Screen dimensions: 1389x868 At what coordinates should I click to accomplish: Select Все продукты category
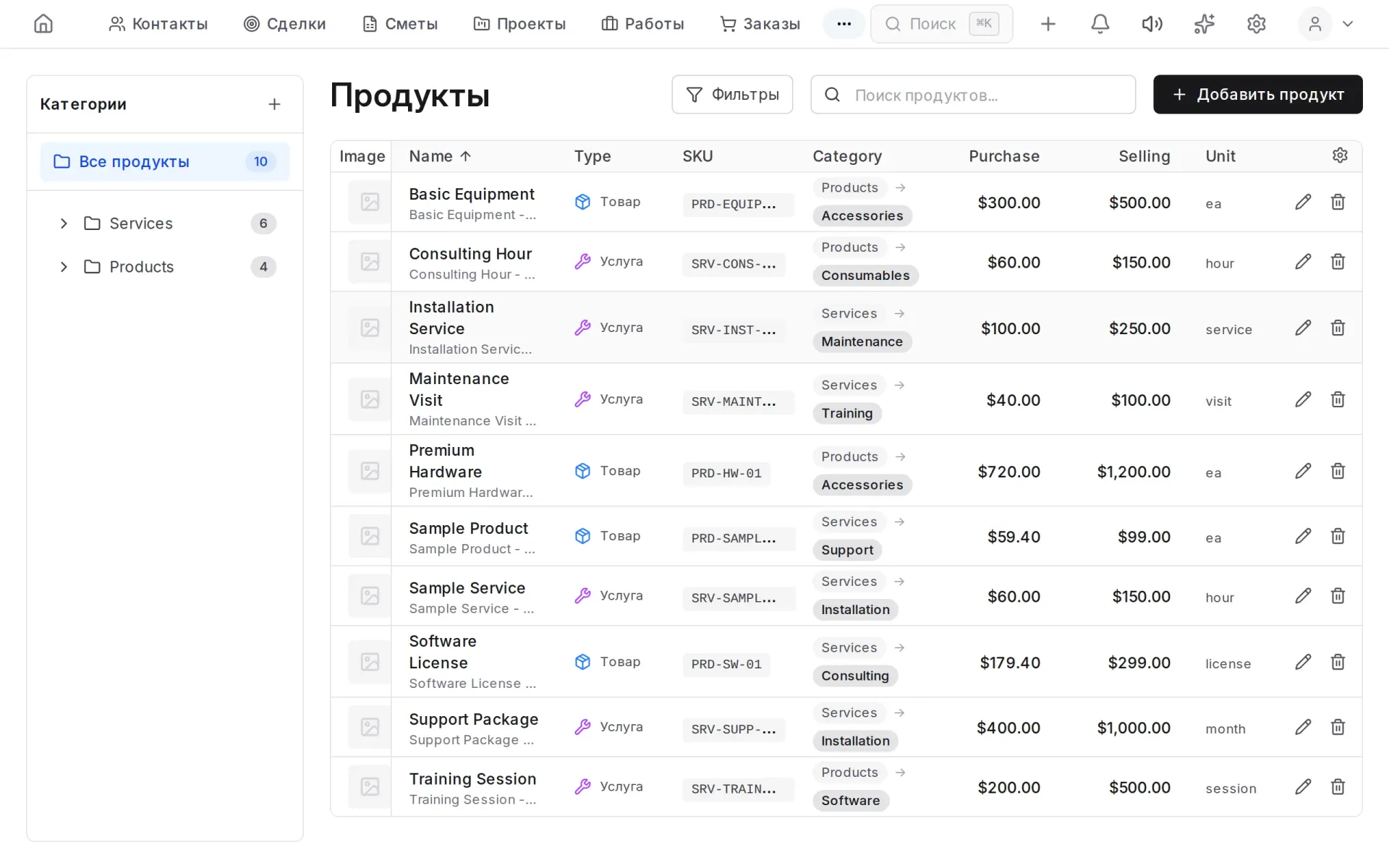(165, 161)
